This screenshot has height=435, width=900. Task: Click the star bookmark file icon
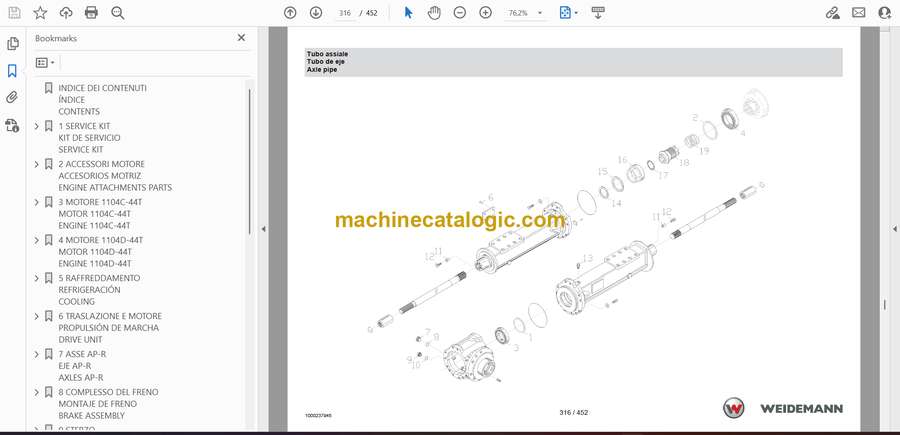(40, 13)
